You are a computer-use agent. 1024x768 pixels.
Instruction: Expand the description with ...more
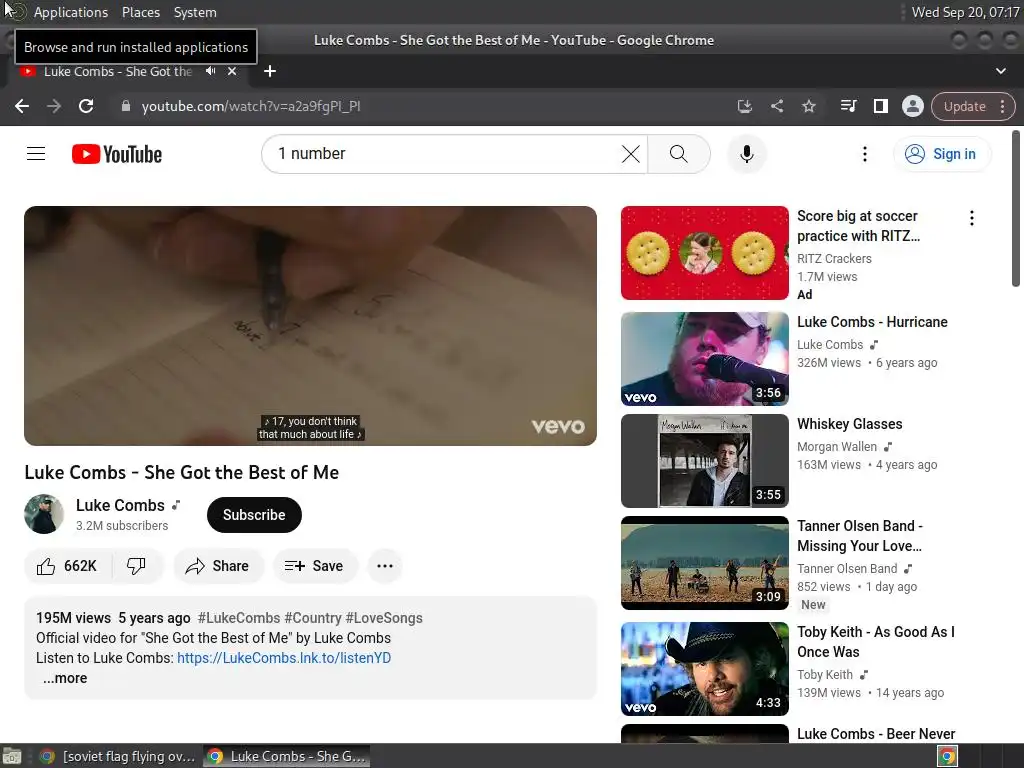click(65, 678)
